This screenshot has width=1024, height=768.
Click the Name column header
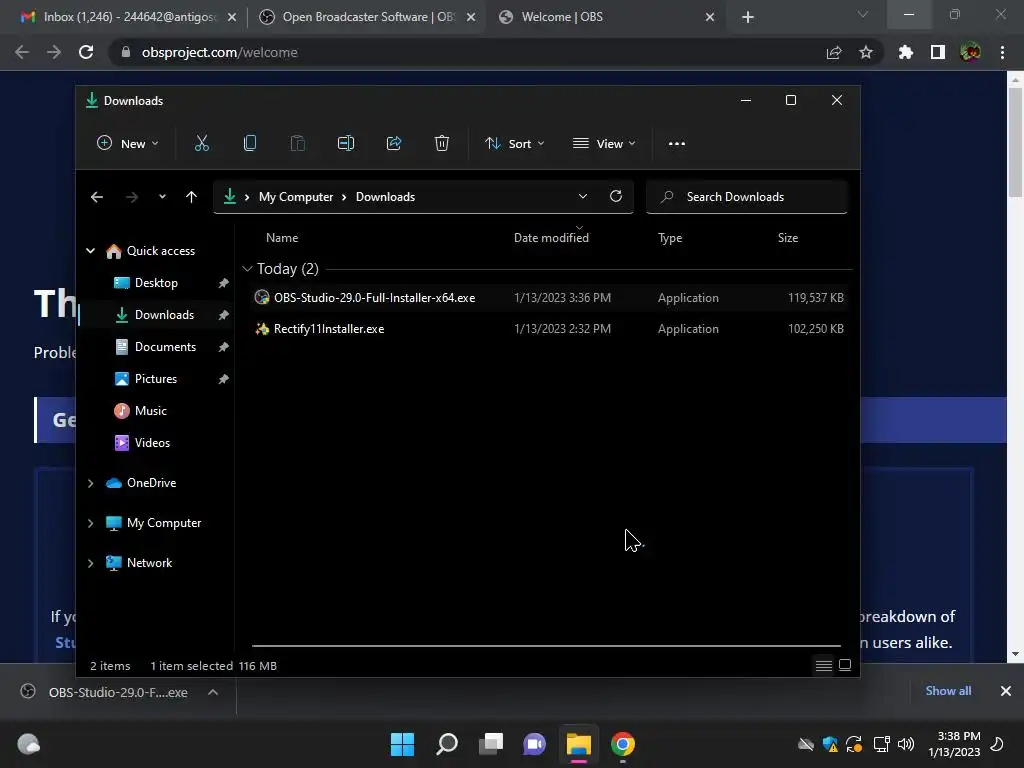[x=281, y=238]
